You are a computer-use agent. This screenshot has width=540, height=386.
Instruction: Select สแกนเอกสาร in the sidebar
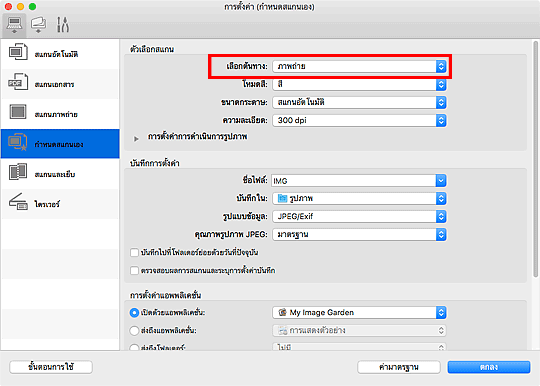pyautogui.click(x=60, y=84)
